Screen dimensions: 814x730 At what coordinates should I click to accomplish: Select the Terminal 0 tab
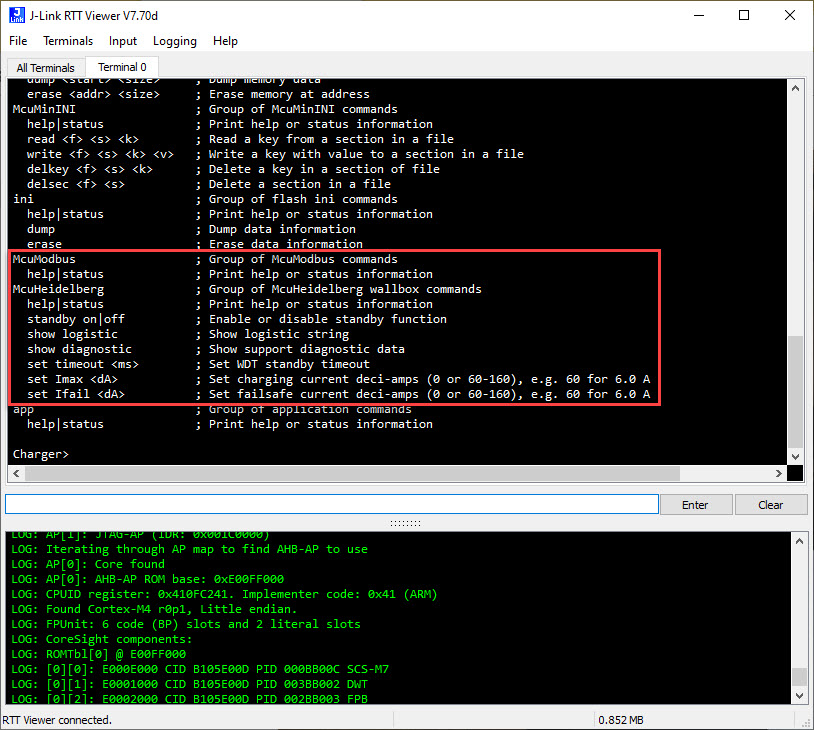(x=121, y=67)
